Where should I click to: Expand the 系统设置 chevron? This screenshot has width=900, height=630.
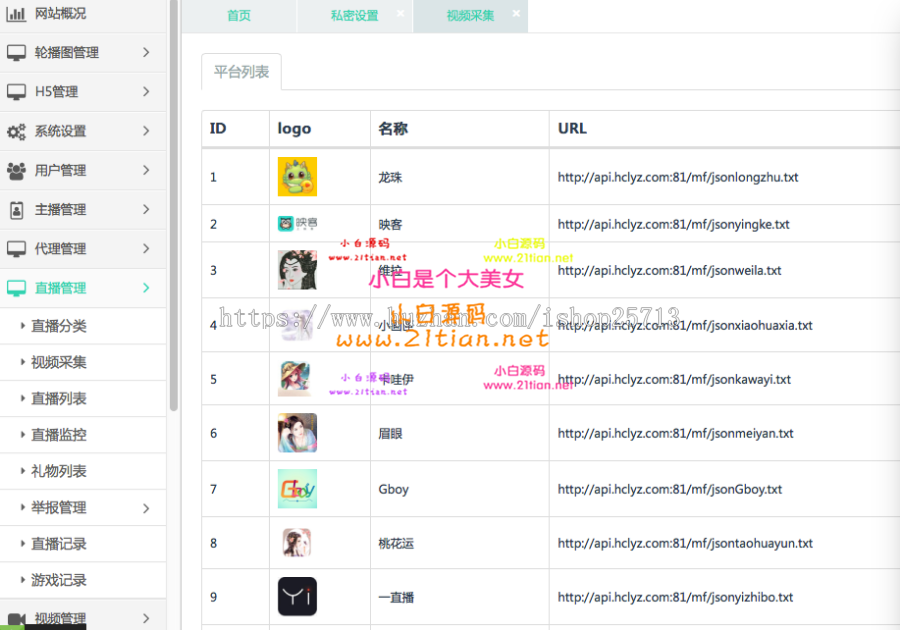point(146,131)
